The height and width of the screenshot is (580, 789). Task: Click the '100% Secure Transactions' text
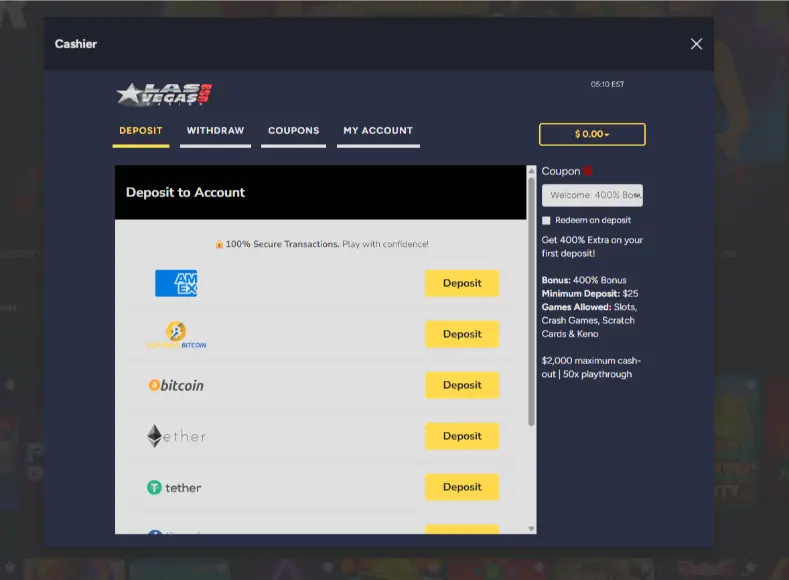[282, 244]
